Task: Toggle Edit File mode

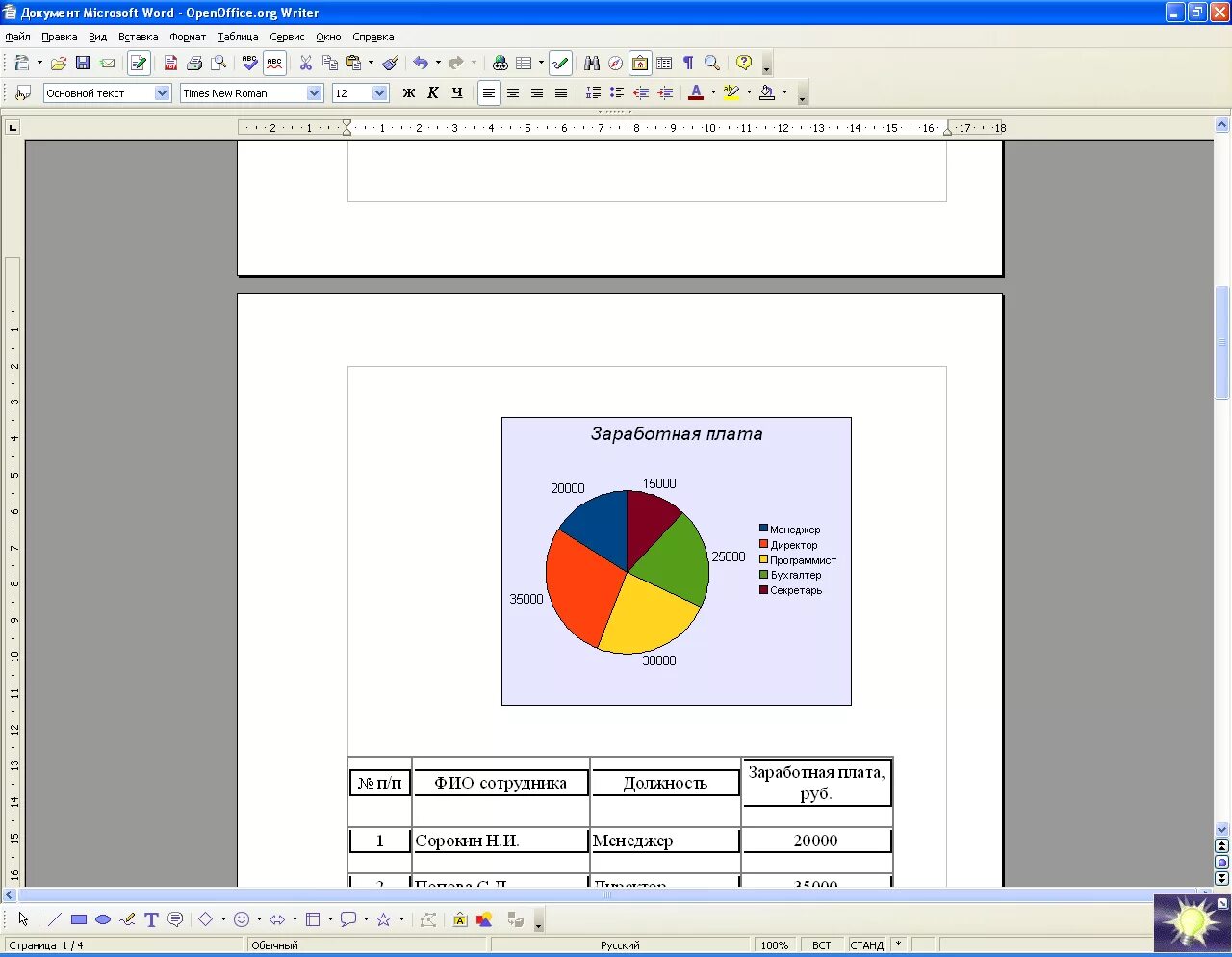Action: [x=139, y=64]
